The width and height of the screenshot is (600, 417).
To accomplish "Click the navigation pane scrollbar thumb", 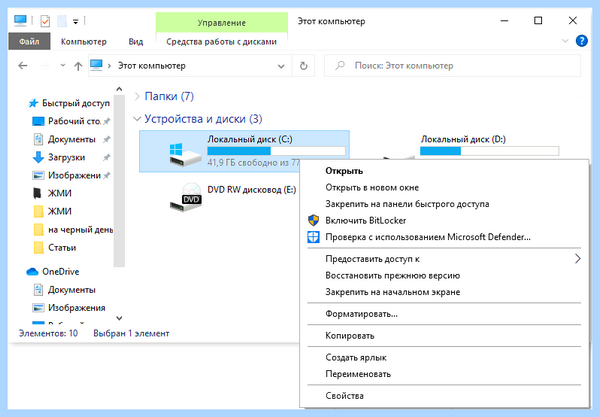I will tap(119, 181).
